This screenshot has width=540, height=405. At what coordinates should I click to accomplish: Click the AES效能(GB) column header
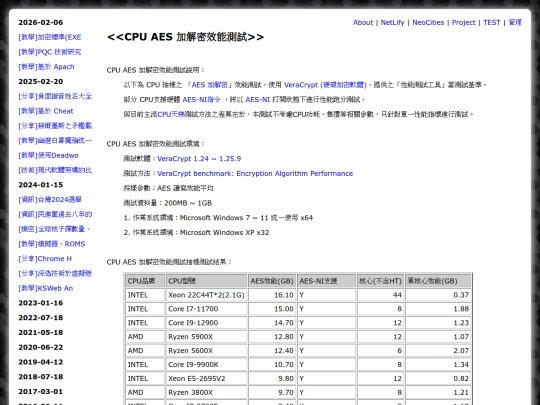point(272,281)
